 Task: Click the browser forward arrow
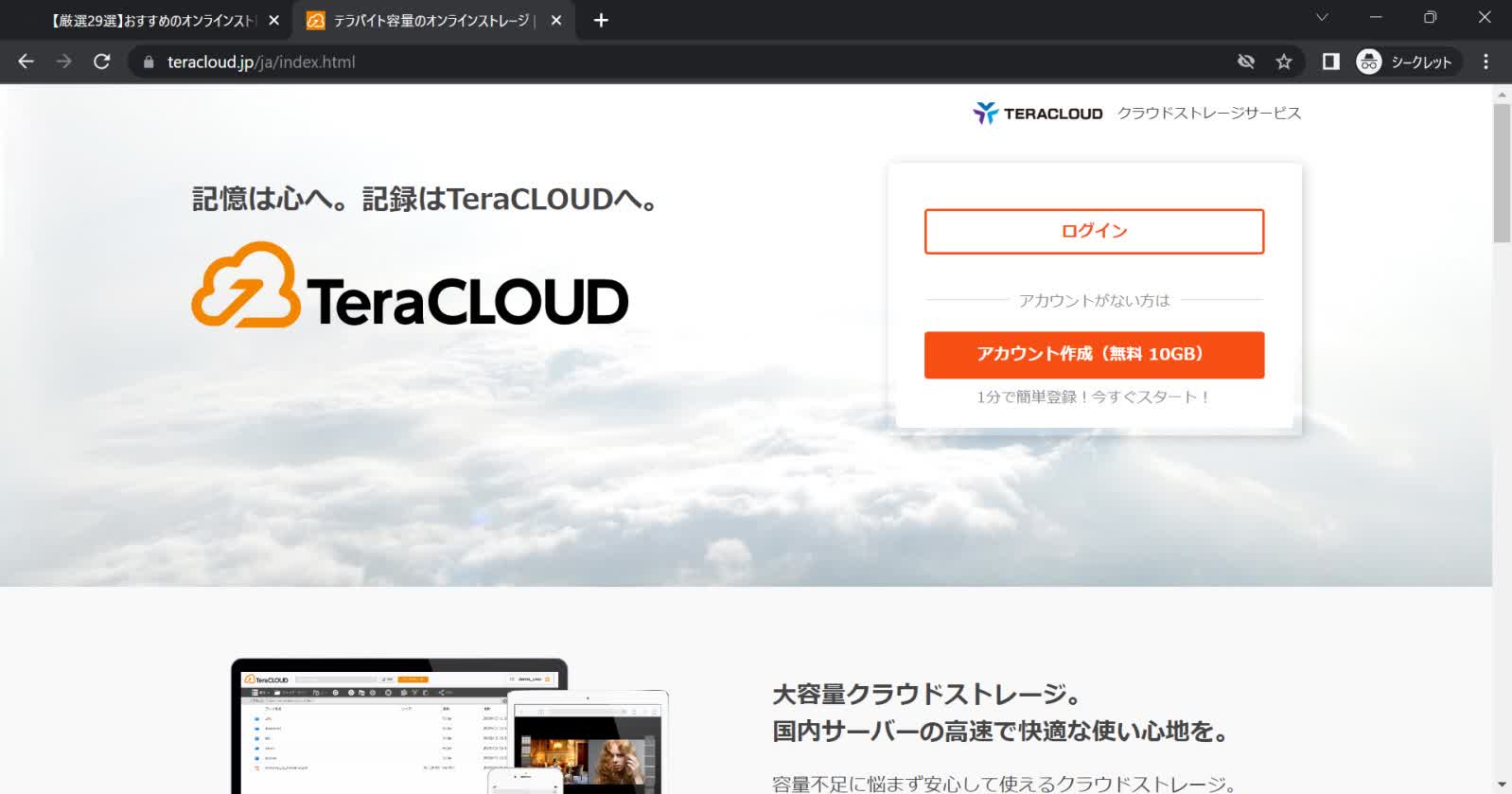pos(63,62)
